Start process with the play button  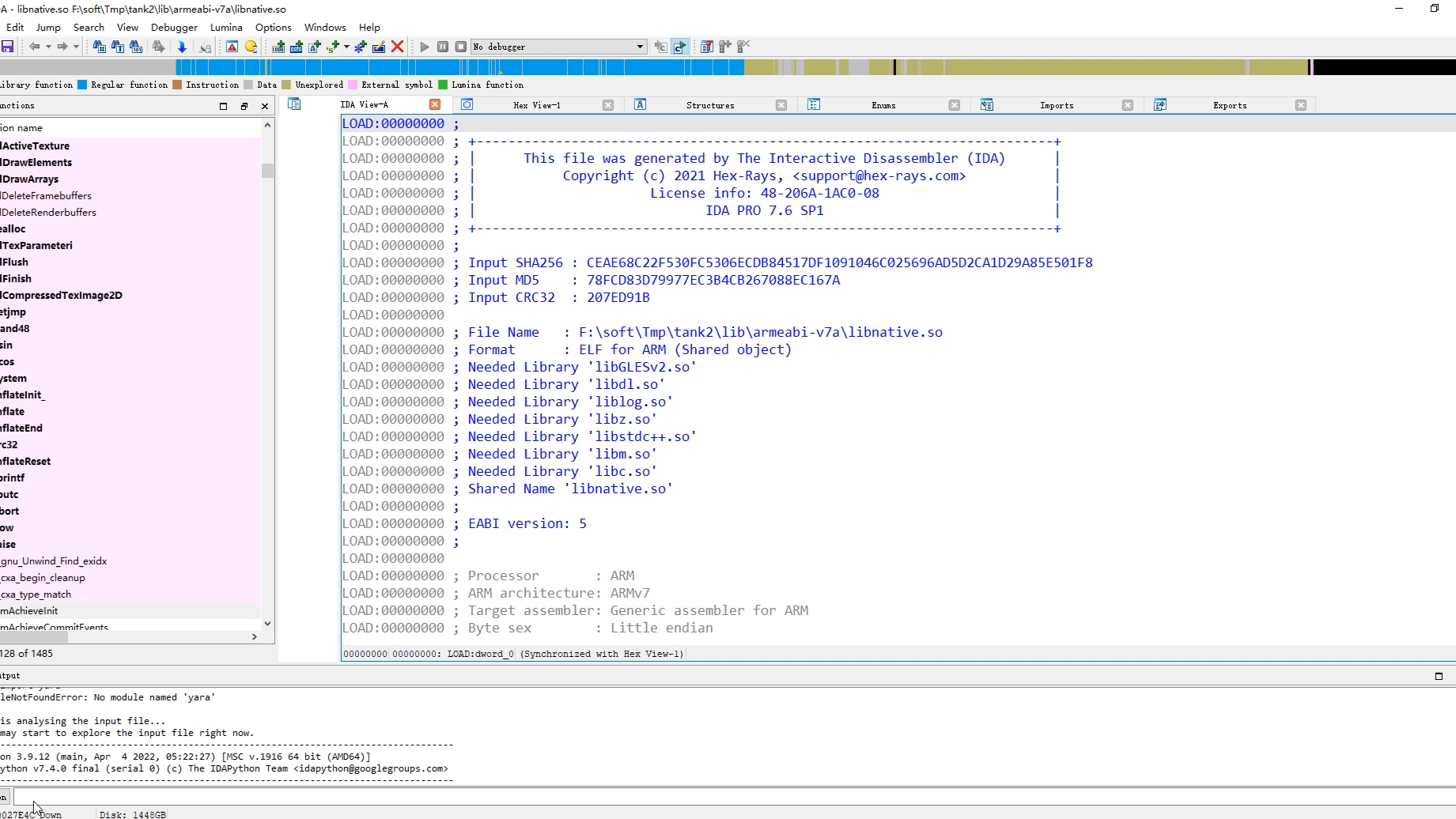(x=425, y=47)
